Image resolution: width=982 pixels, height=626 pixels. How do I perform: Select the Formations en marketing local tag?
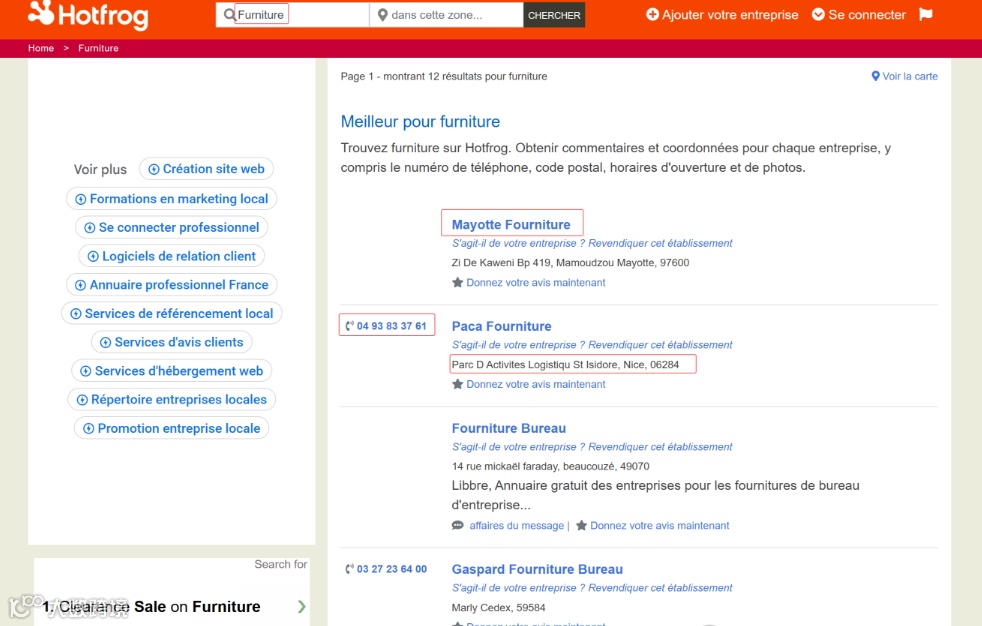pos(172,199)
